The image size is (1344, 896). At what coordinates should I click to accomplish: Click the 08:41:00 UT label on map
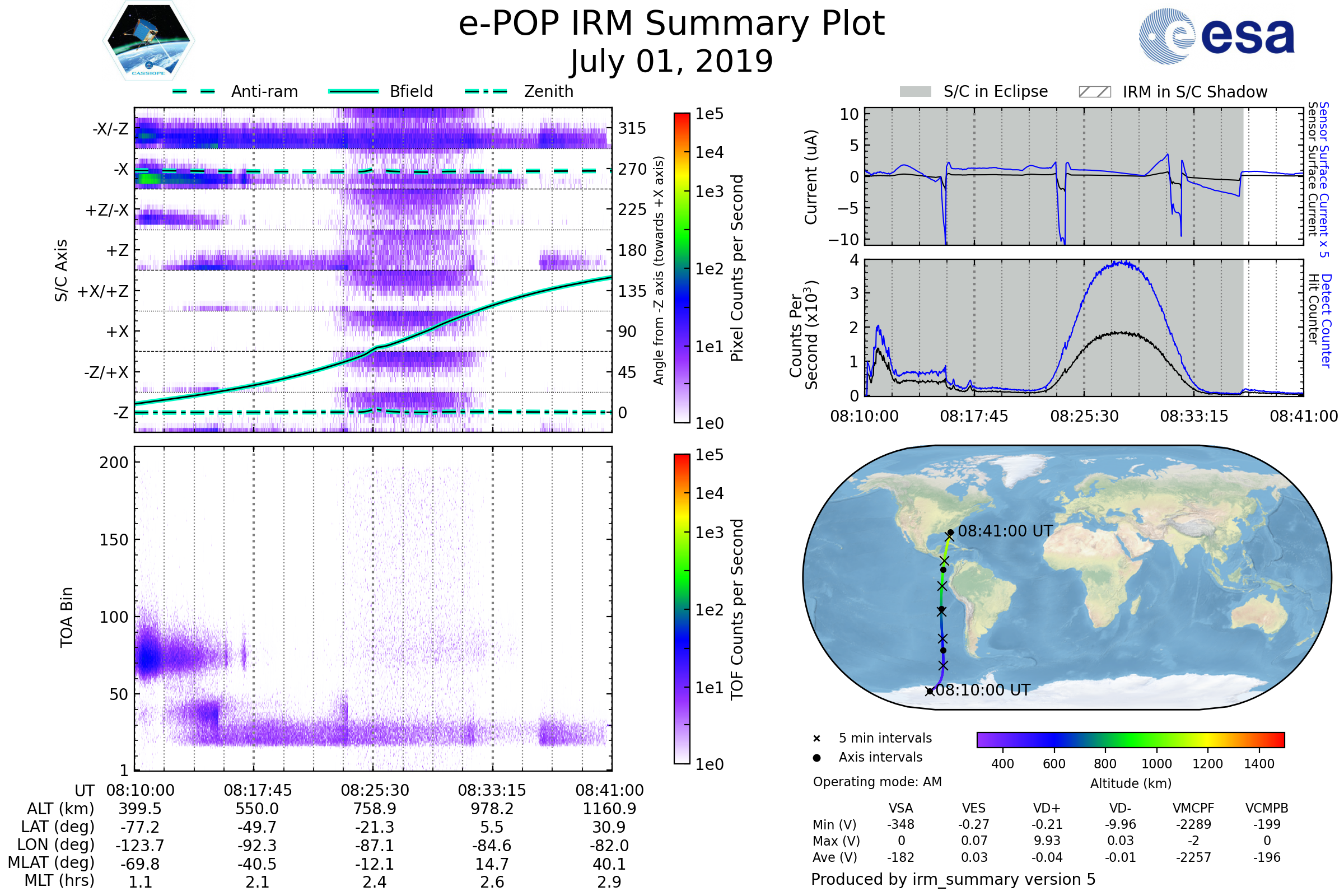pos(1005,531)
